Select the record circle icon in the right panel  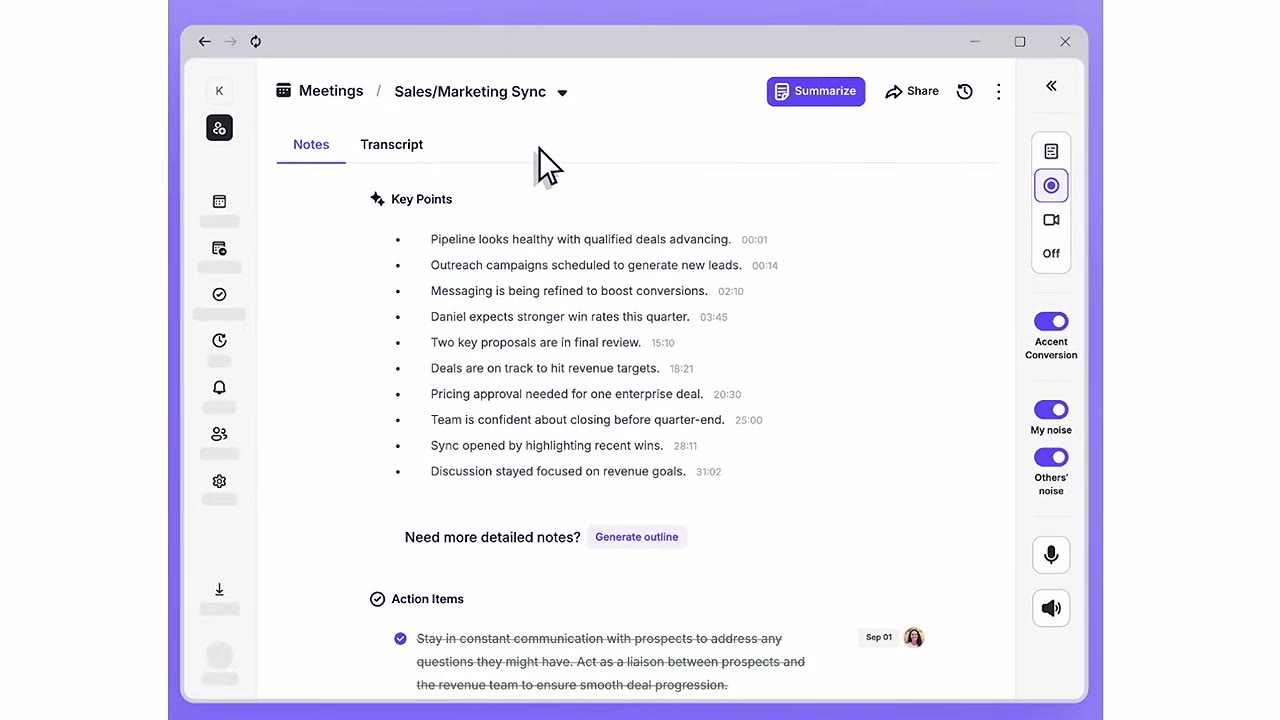coord(1051,185)
